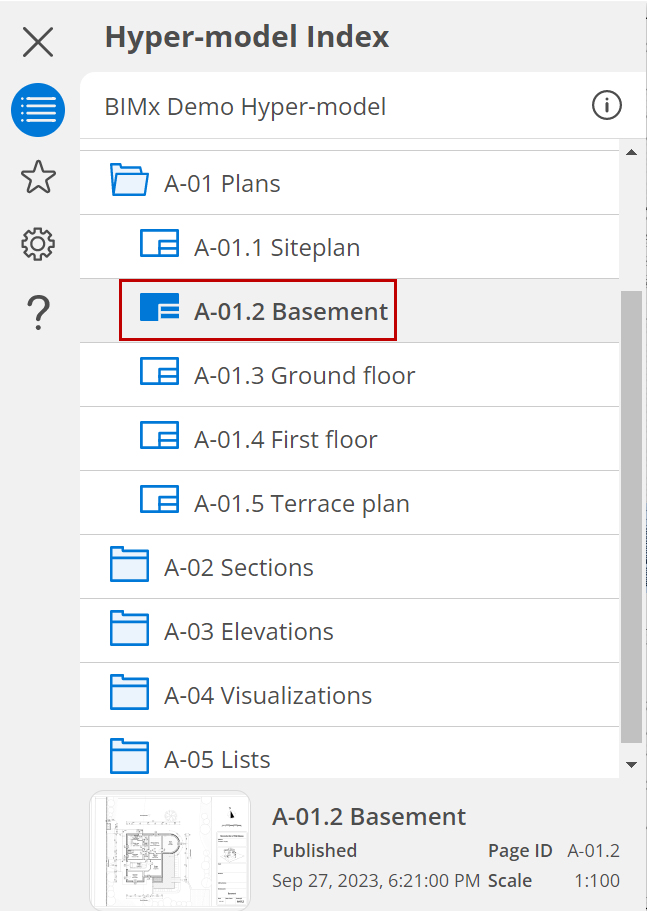
Task: Open the index list view icon
Action: click(38, 109)
